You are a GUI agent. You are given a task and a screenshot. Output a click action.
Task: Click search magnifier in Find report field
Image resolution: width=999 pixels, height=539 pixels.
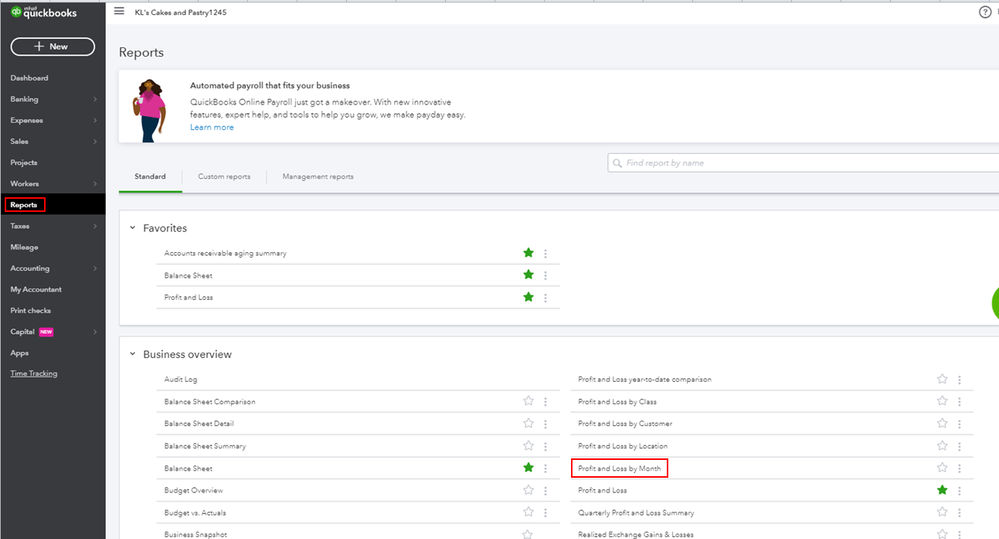617,163
